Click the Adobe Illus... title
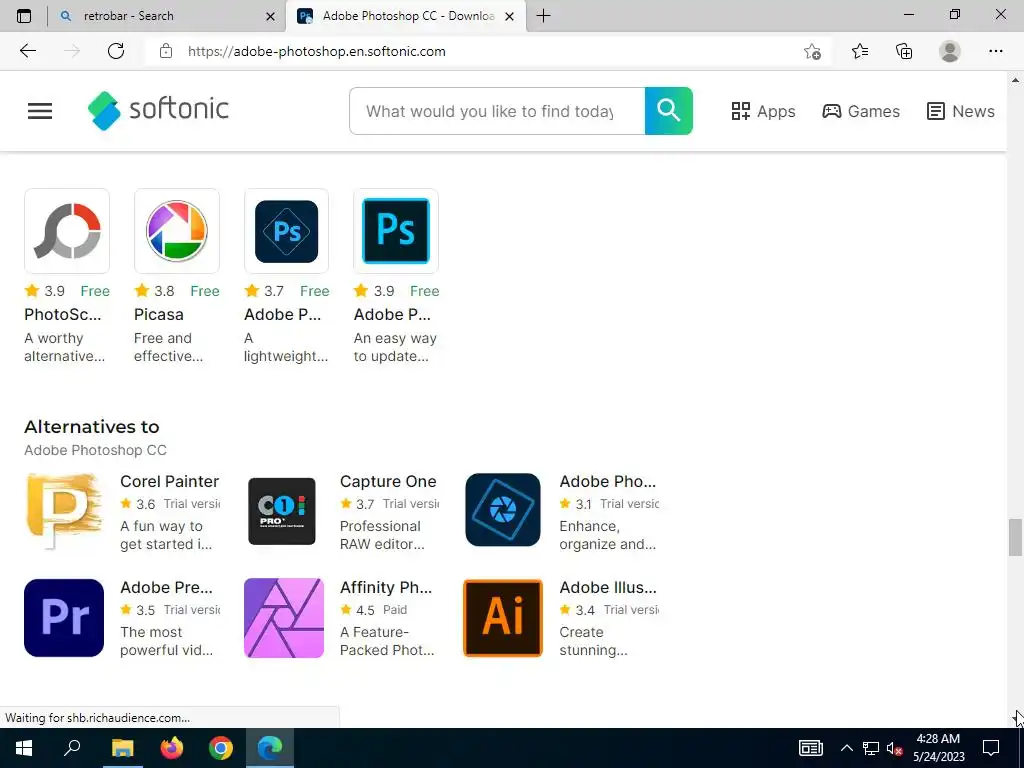Screen dimensions: 1024x768 (x=608, y=587)
